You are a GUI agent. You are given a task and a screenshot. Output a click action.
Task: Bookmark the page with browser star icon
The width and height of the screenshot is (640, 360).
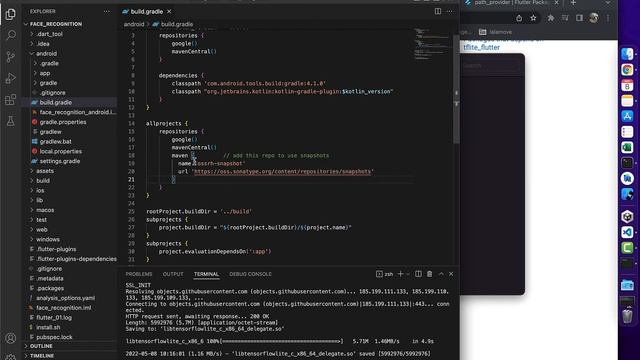[x=533, y=18]
